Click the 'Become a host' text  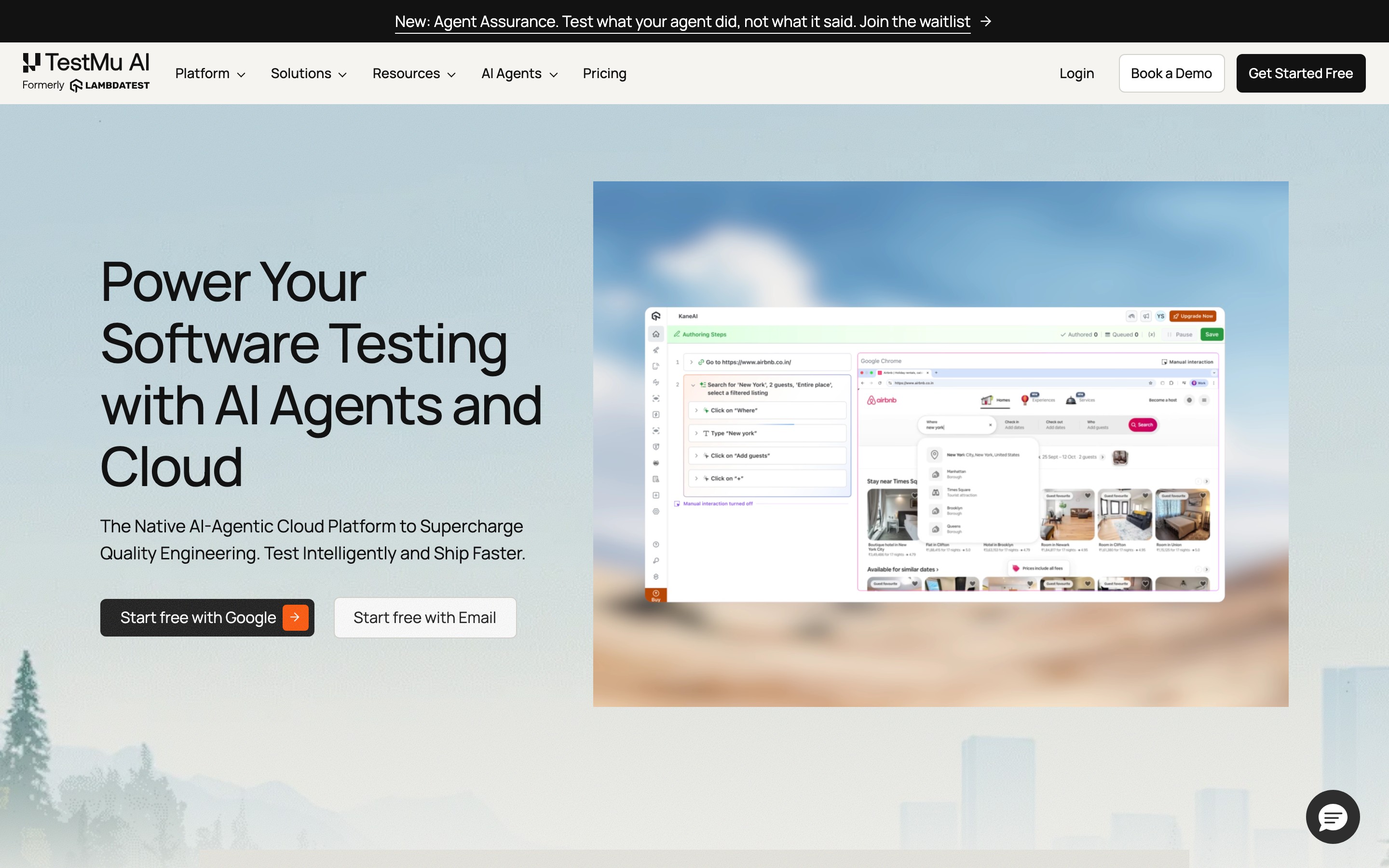pyautogui.click(x=1162, y=400)
